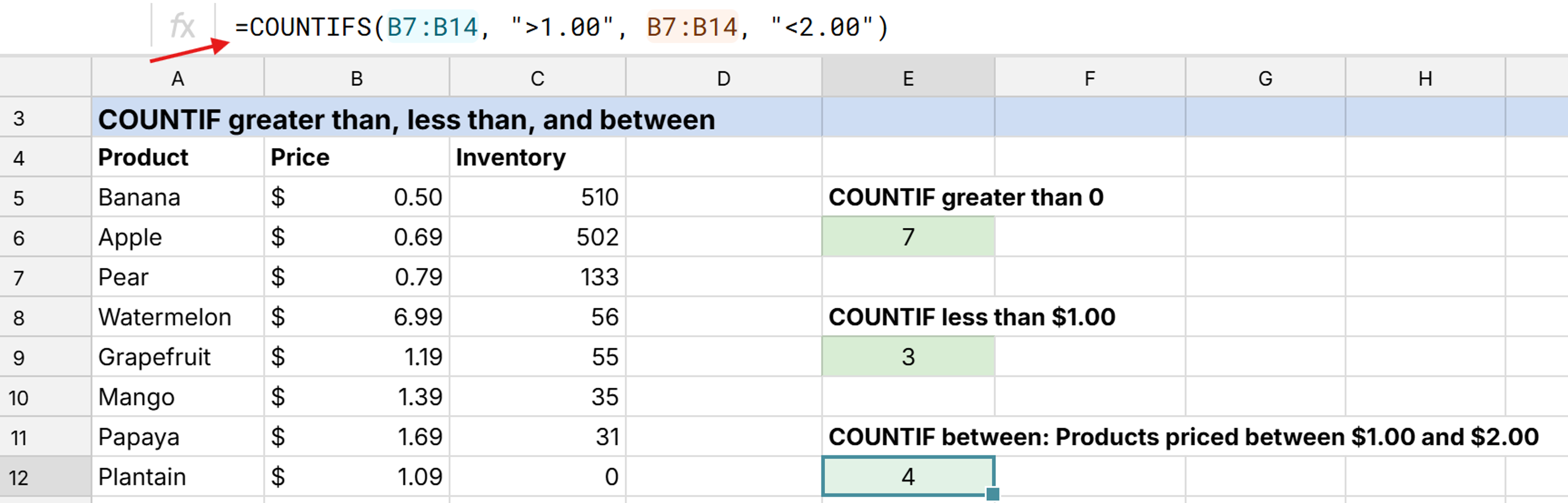Select the cell showing result 4
This screenshot has height=503, width=1568.
point(908,477)
